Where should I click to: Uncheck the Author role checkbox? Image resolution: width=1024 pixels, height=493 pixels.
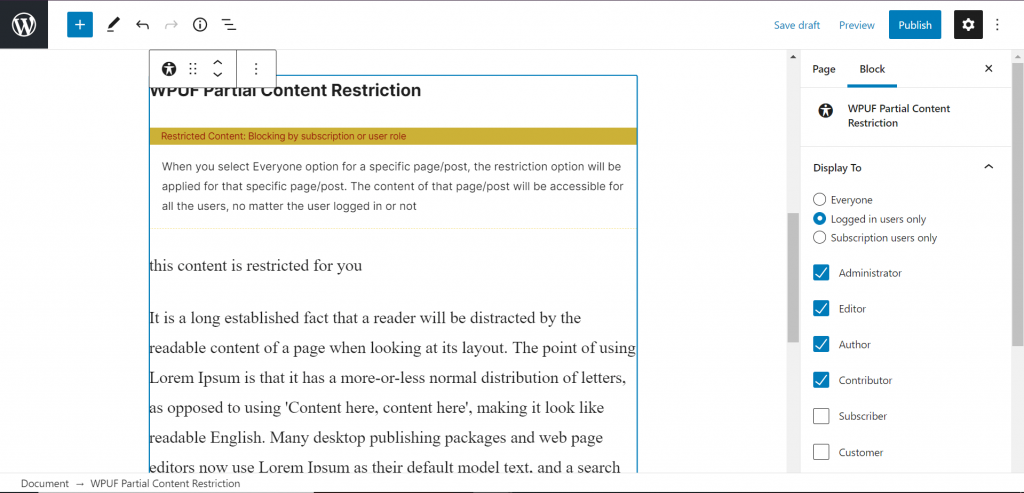(x=821, y=344)
